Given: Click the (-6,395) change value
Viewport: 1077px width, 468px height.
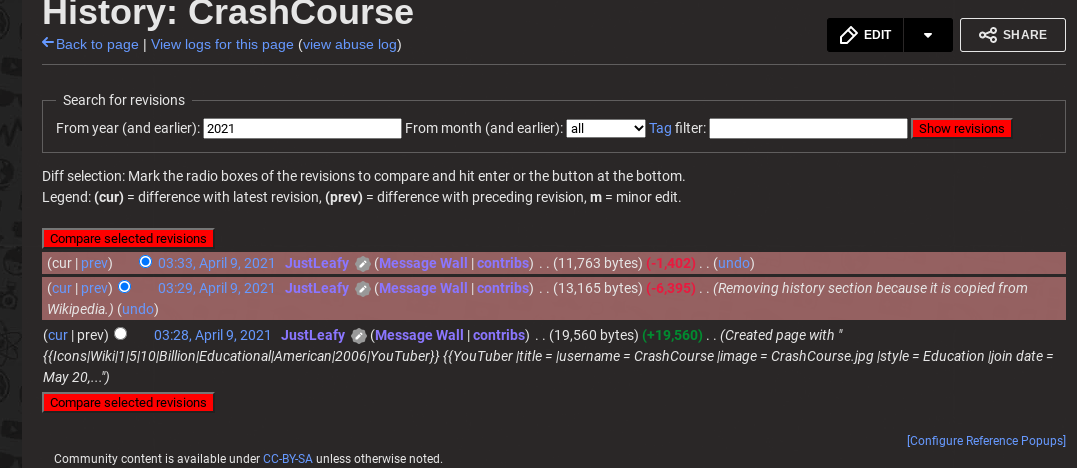Looking at the screenshot, I should click(x=671, y=289).
